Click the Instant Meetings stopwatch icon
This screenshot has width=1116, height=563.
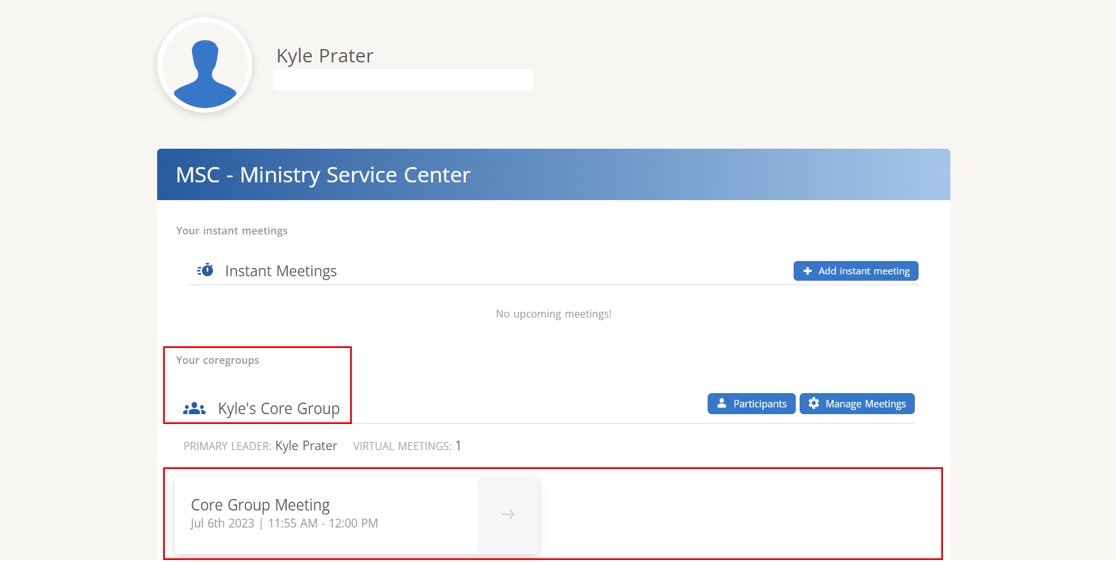205,270
